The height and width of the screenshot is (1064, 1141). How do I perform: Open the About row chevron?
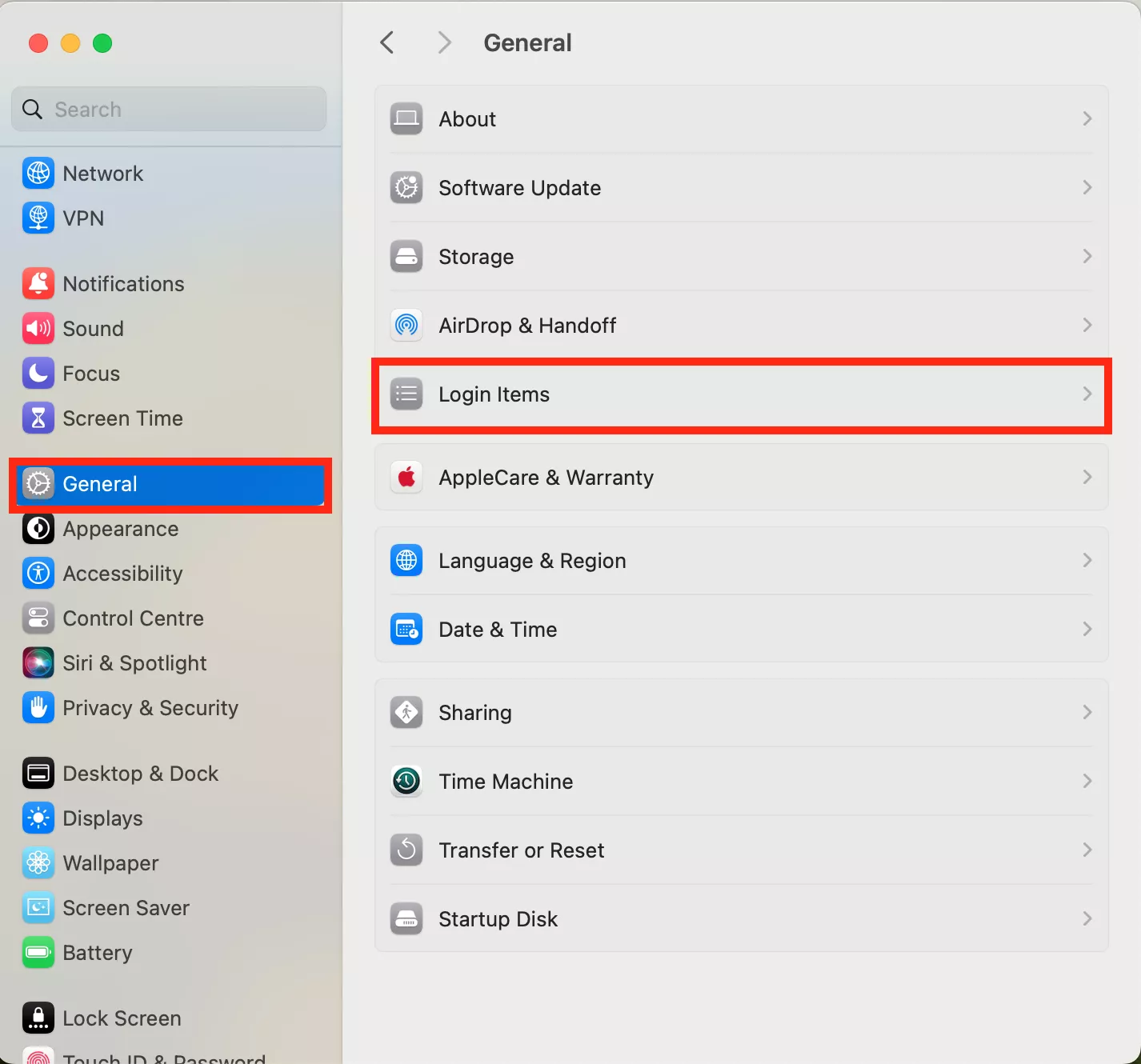point(1087,119)
